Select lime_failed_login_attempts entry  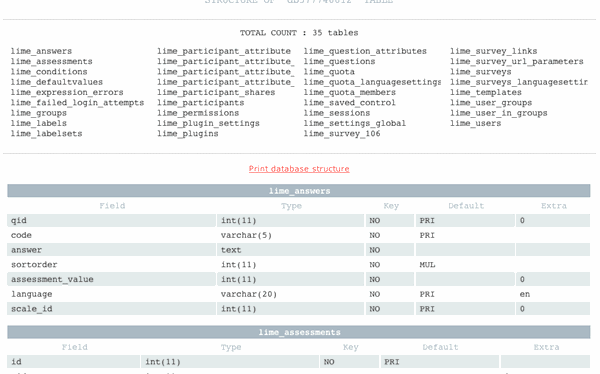[x=77, y=103]
